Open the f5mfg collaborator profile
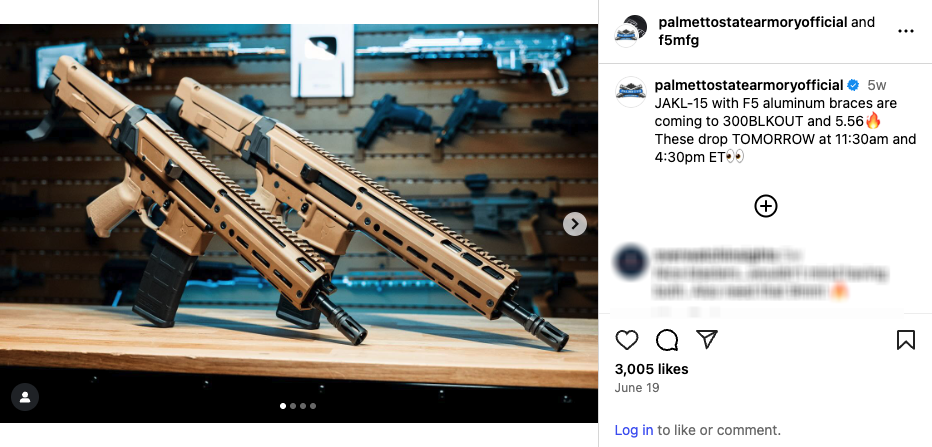This screenshot has width=932, height=447. coord(678,40)
